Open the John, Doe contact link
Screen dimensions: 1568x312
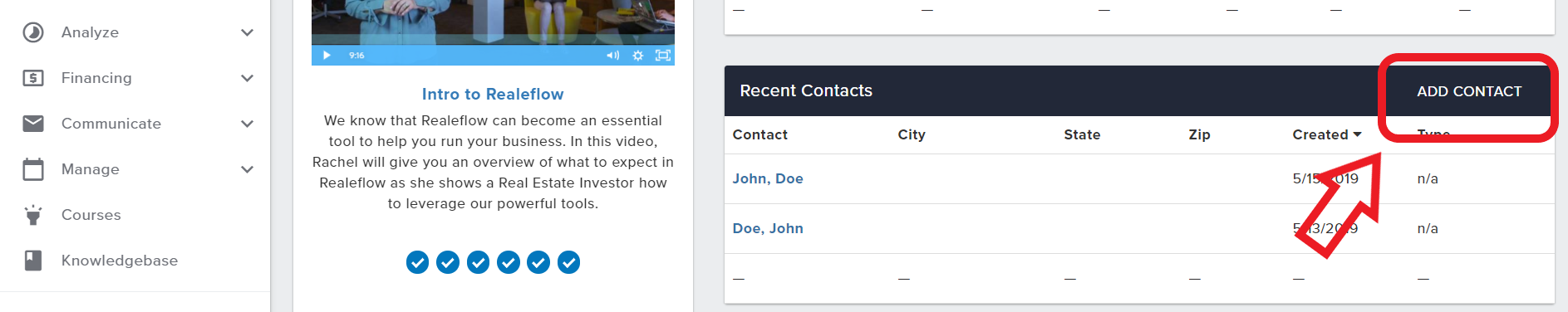tap(768, 178)
